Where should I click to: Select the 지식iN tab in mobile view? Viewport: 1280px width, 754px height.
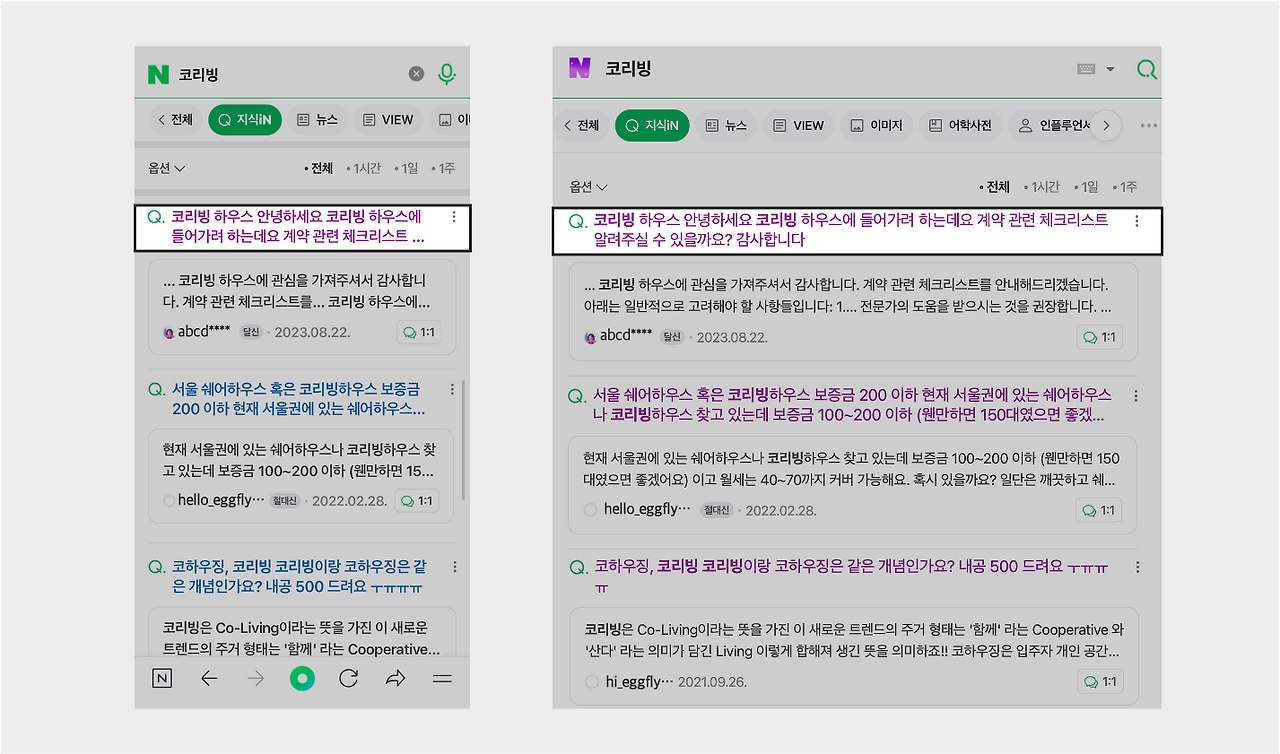tap(245, 120)
